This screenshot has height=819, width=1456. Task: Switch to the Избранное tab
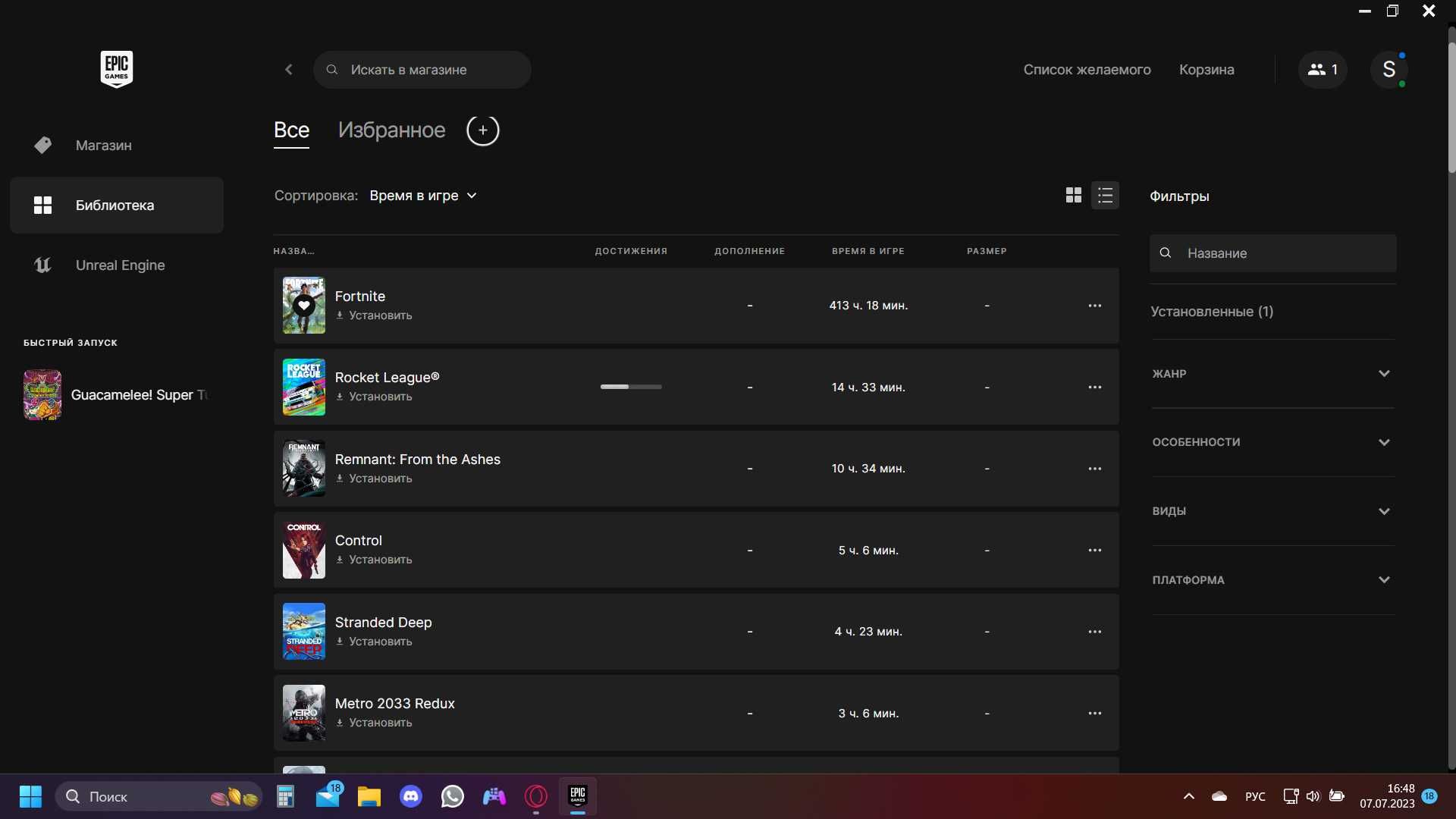[x=391, y=130]
